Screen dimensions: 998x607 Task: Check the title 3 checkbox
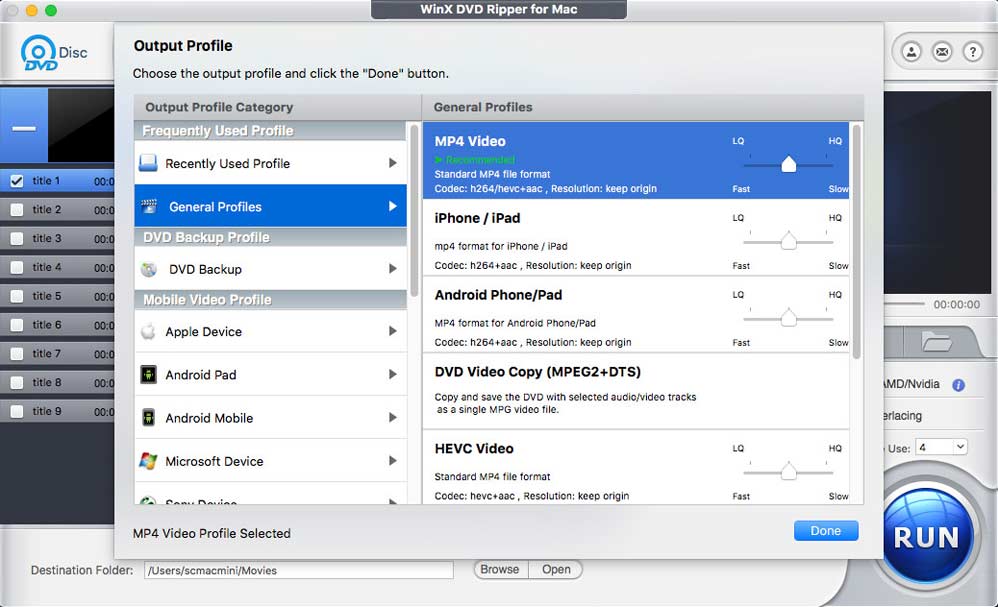(17, 239)
